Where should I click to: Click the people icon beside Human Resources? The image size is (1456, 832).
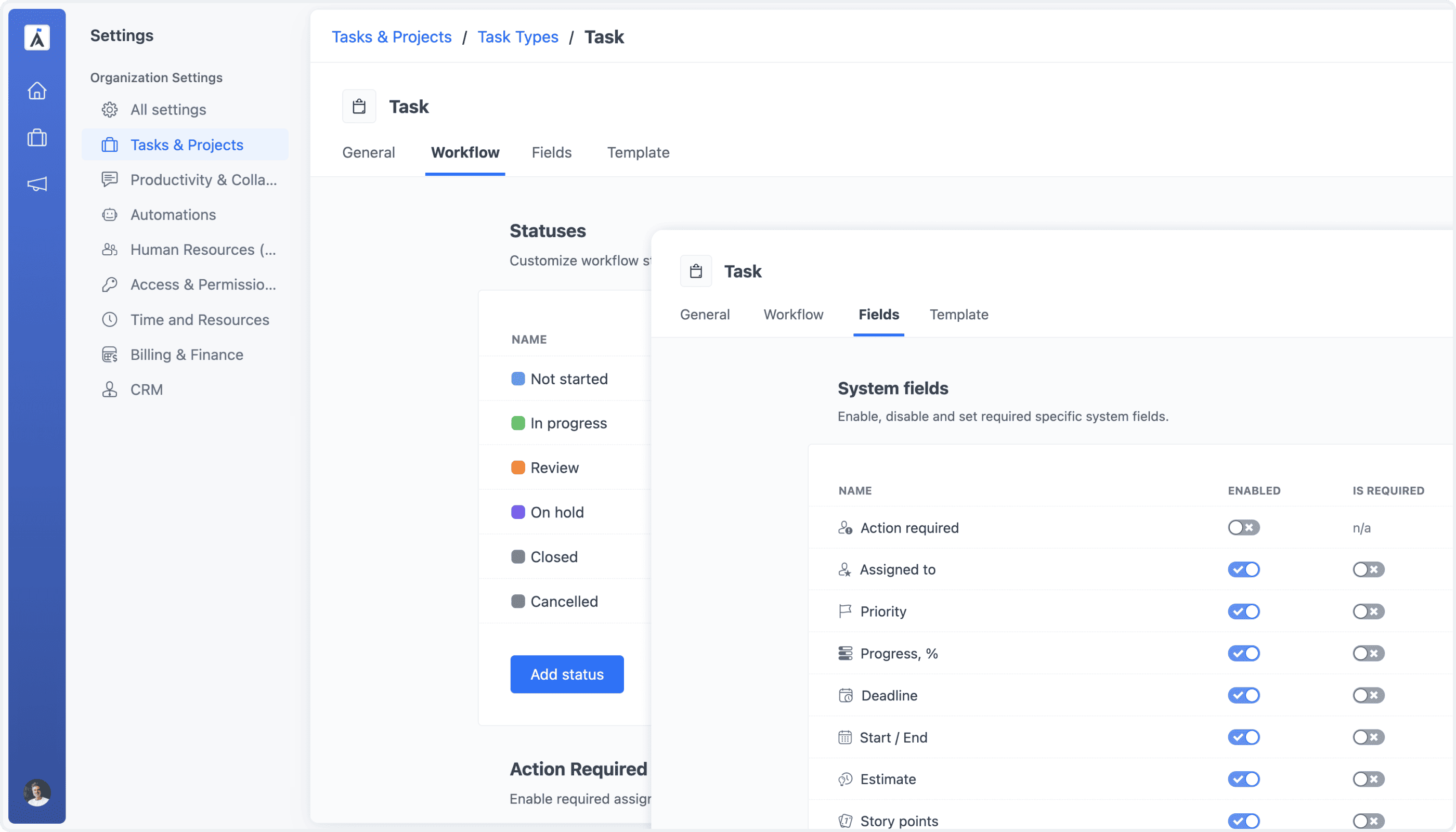click(x=110, y=249)
